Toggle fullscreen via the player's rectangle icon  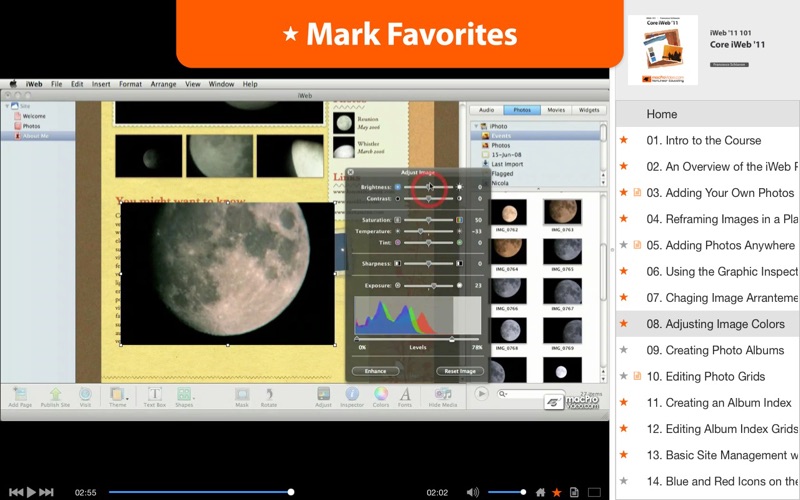(594, 492)
